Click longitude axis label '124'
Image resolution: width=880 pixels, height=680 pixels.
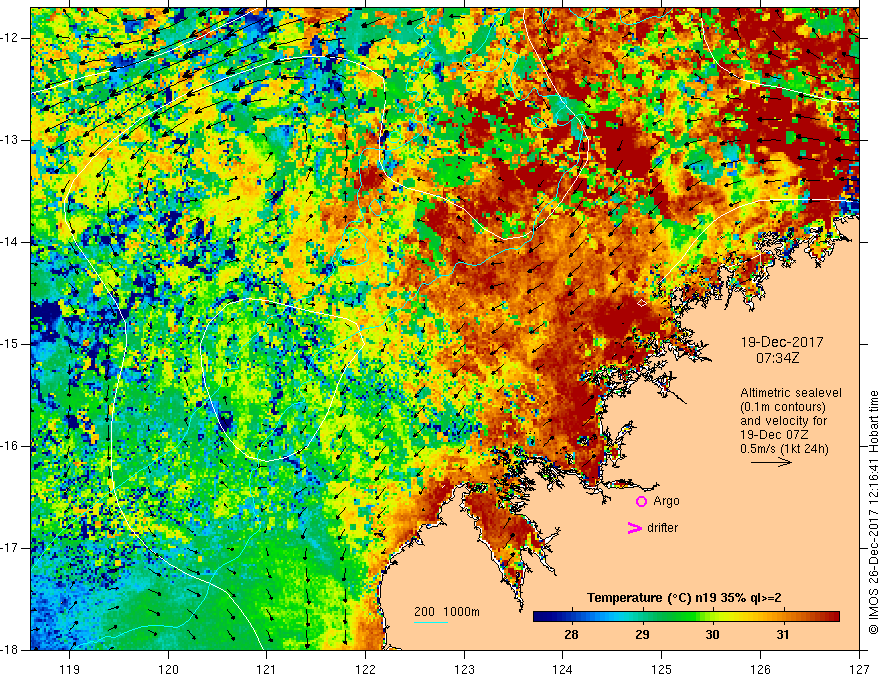click(x=563, y=669)
